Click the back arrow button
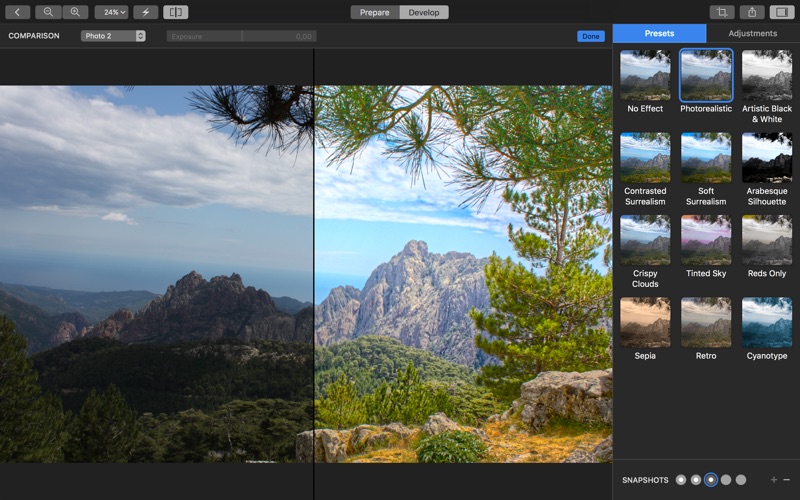The image size is (800, 500). click(17, 12)
